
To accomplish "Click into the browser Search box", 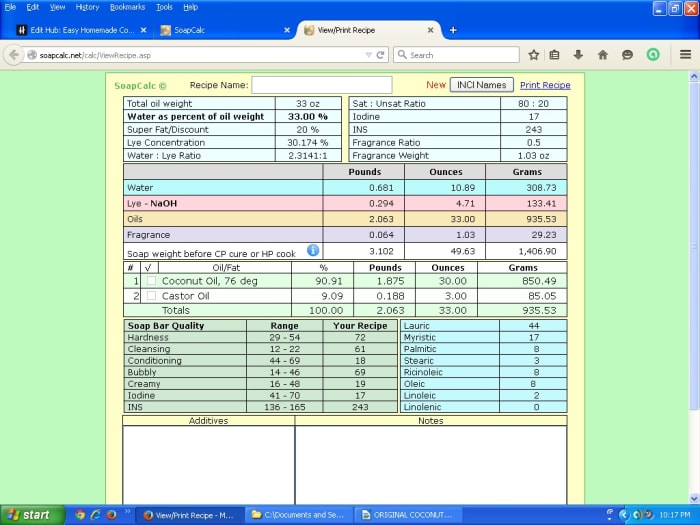I will tap(456, 55).
